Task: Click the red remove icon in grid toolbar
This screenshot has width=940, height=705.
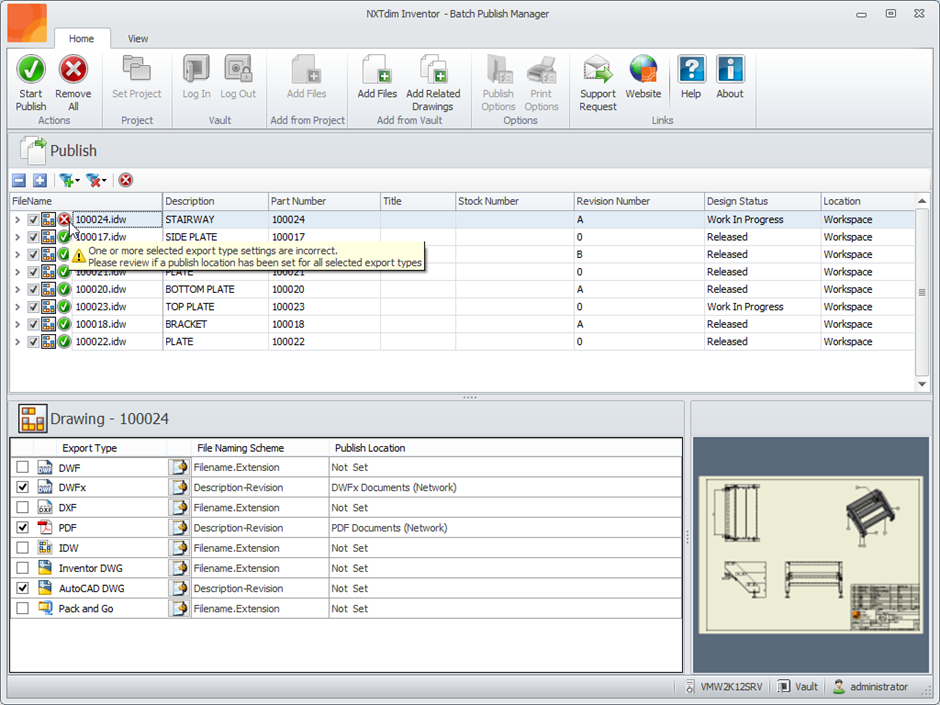Action: pos(125,180)
